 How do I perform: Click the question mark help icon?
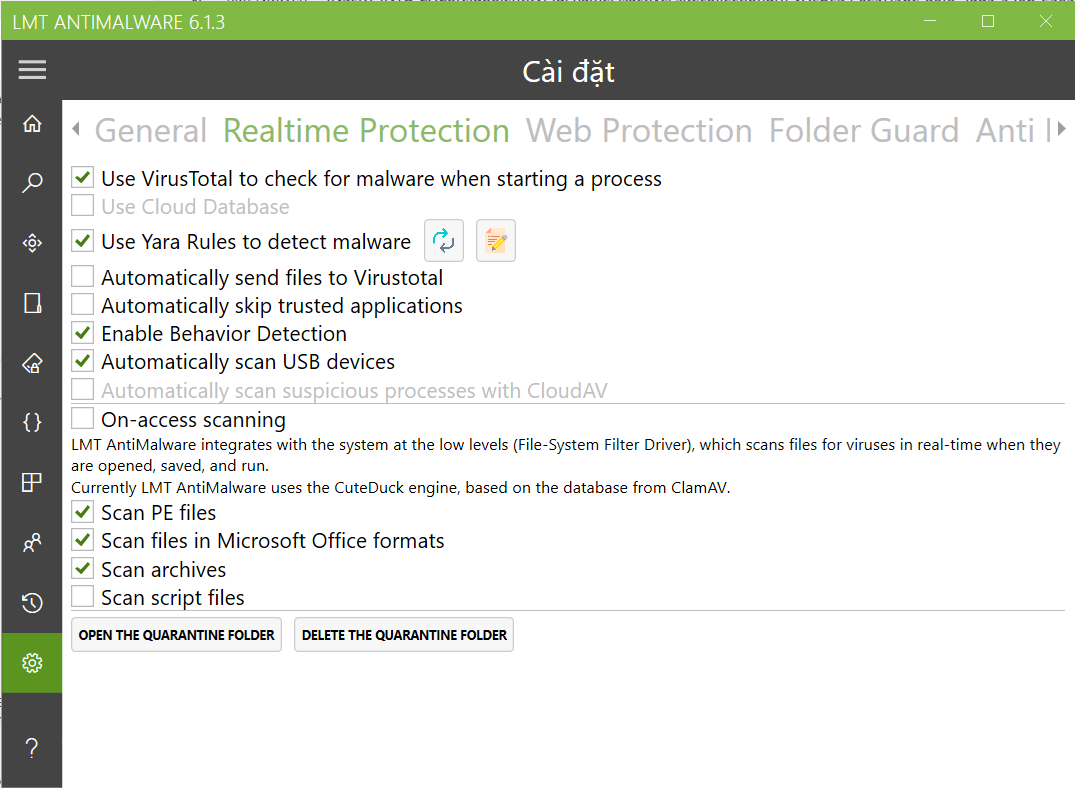[32, 747]
